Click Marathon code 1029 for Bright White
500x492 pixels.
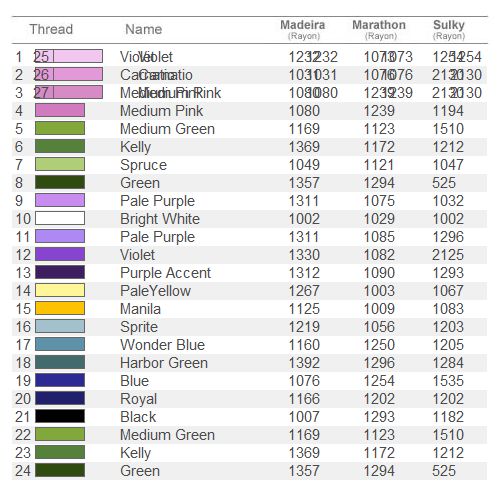379,219
